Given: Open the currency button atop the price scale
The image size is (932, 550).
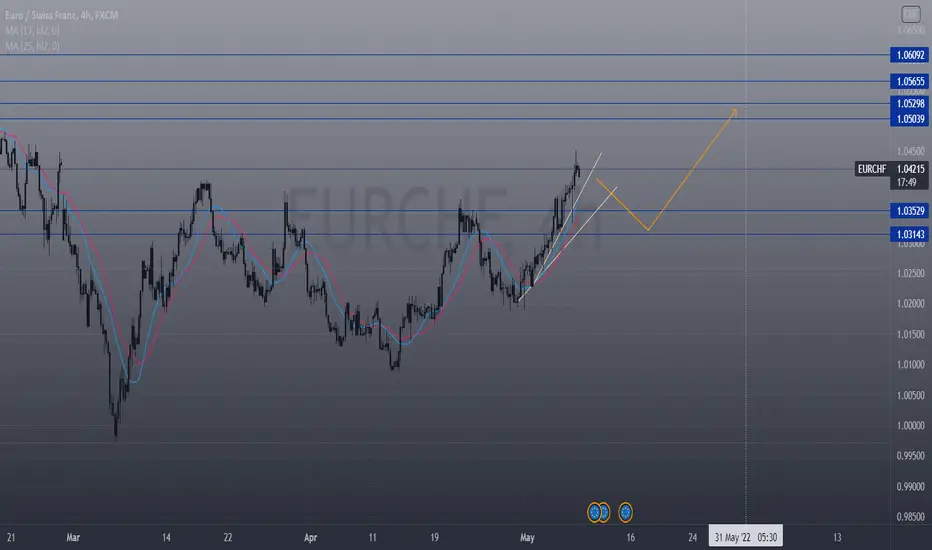Looking at the screenshot, I should (x=910, y=14).
